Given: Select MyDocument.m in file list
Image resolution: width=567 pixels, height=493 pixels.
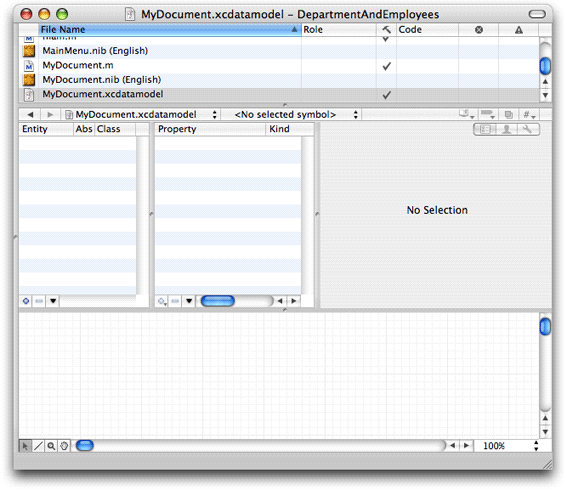Looking at the screenshot, I should (x=278, y=66).
